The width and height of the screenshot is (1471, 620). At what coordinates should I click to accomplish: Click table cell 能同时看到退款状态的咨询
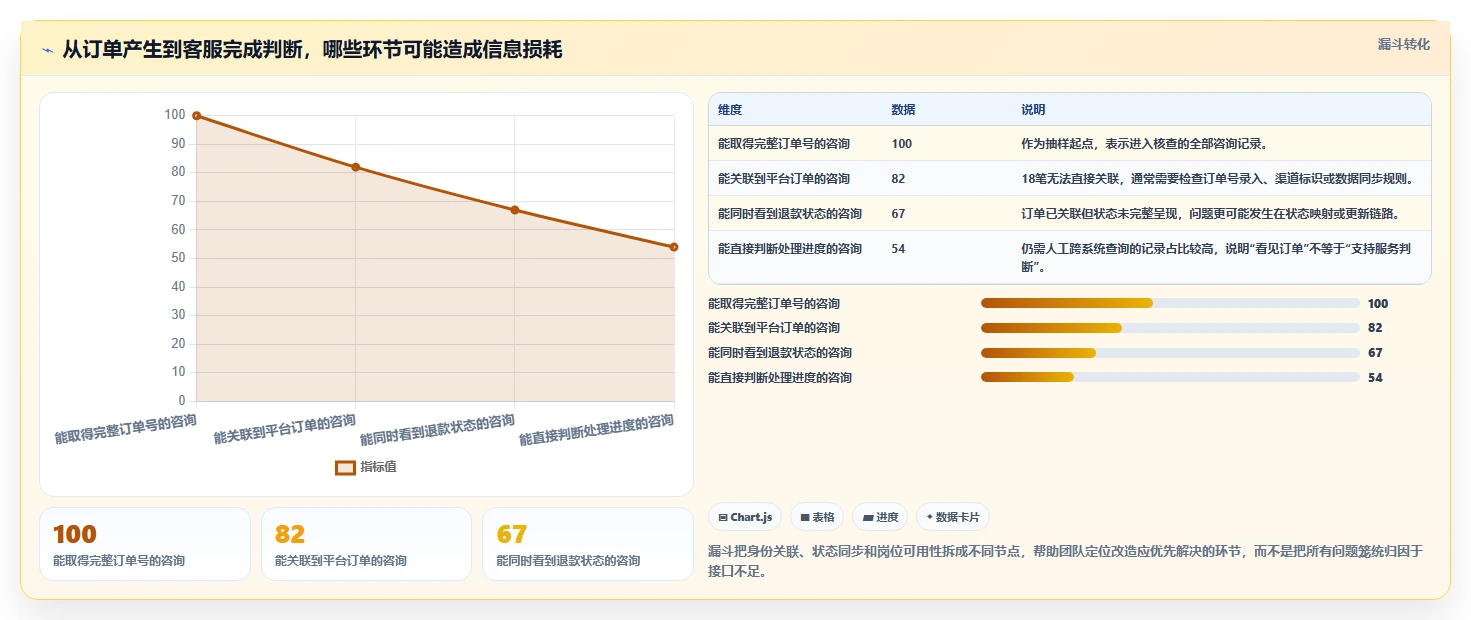pyautogui.click(x=790, y=214)
